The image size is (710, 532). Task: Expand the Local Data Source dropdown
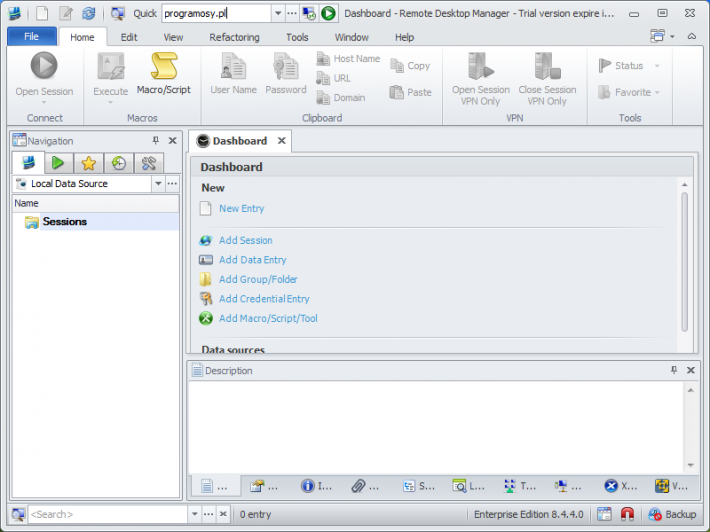[158, 184]
